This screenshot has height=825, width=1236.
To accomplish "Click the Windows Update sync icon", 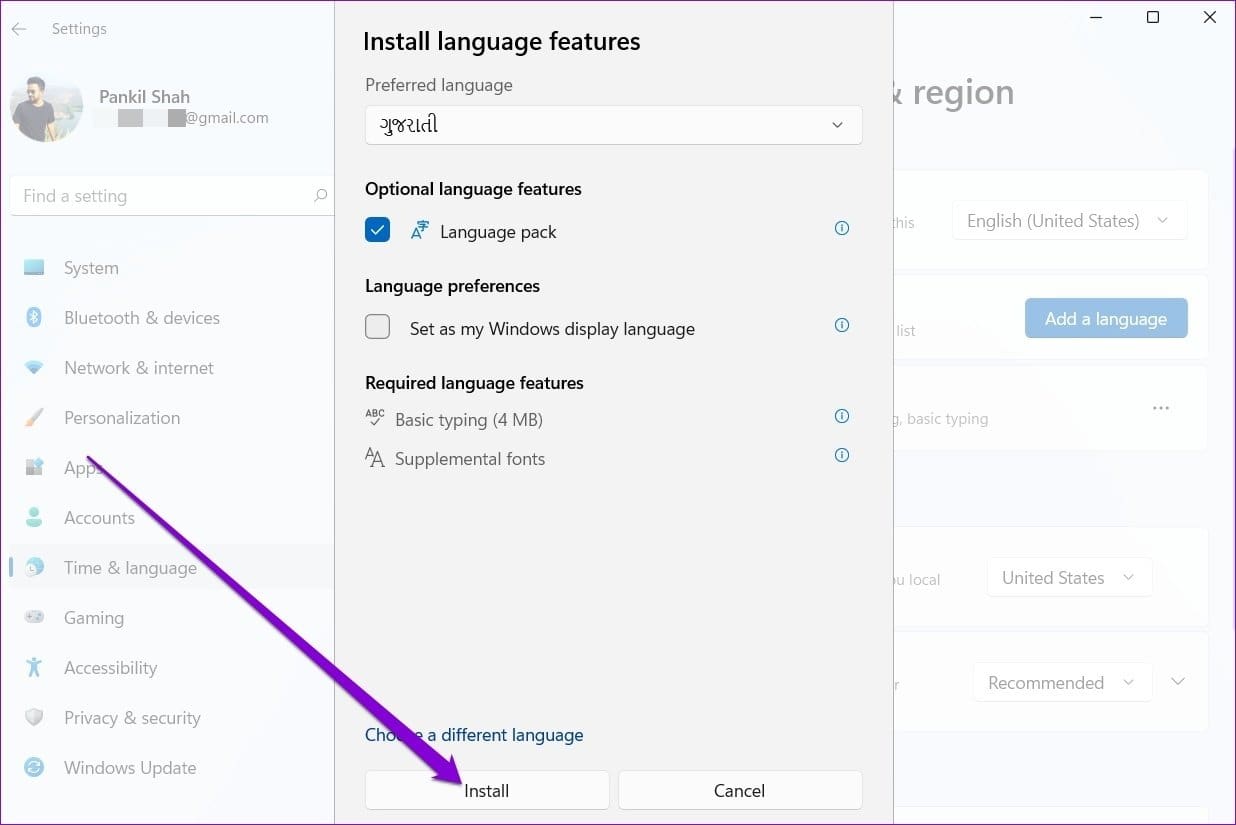I will point(34,768).
